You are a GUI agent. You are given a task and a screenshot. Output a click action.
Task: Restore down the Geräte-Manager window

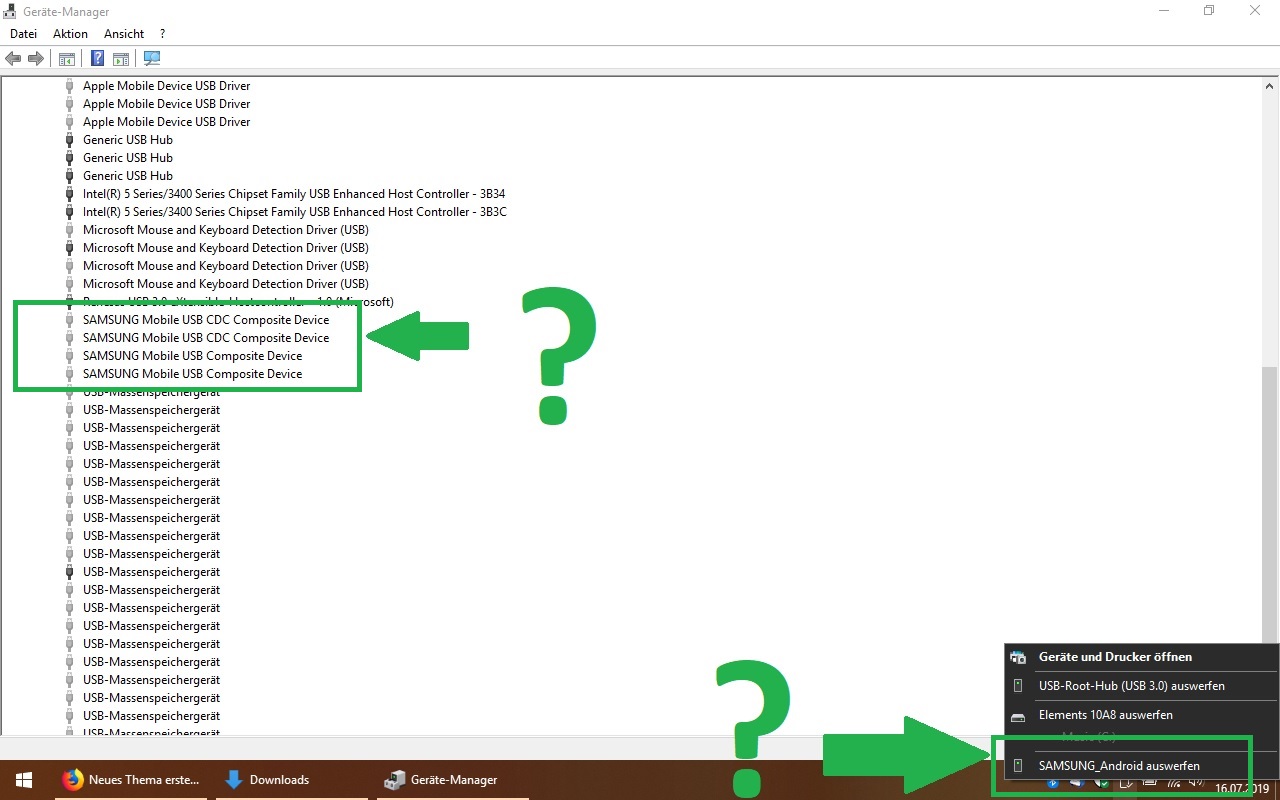(1209, 11)
